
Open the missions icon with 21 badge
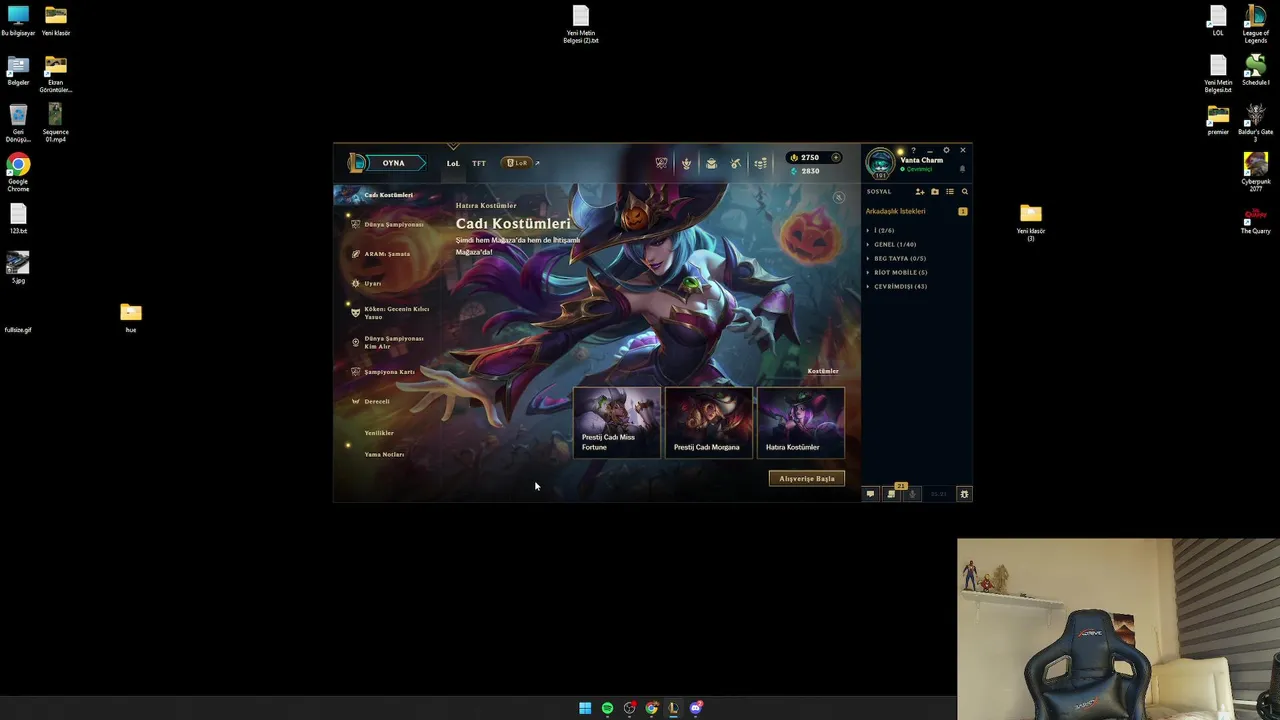pos(891,493)
